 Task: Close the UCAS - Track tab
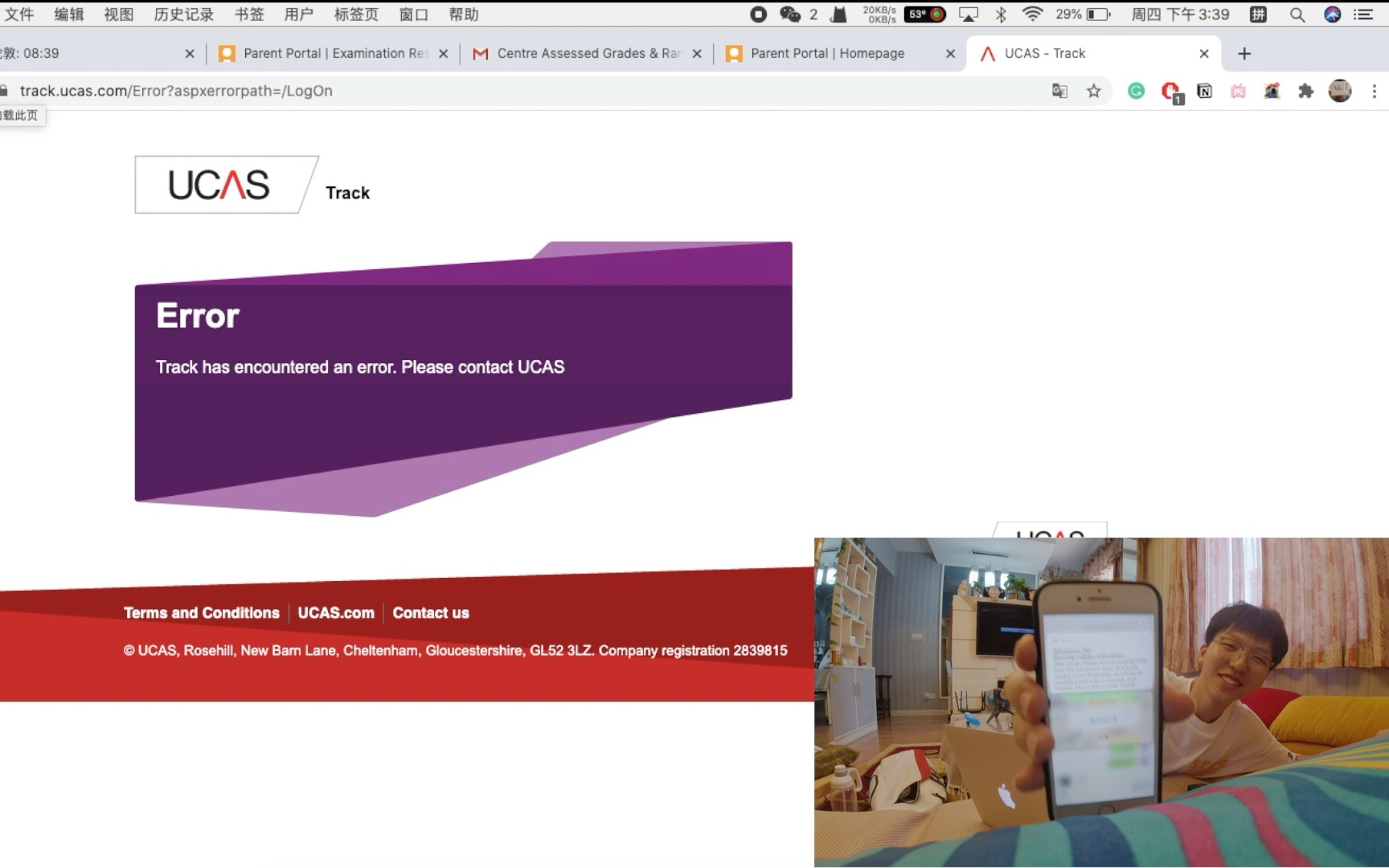point(1204,54)
